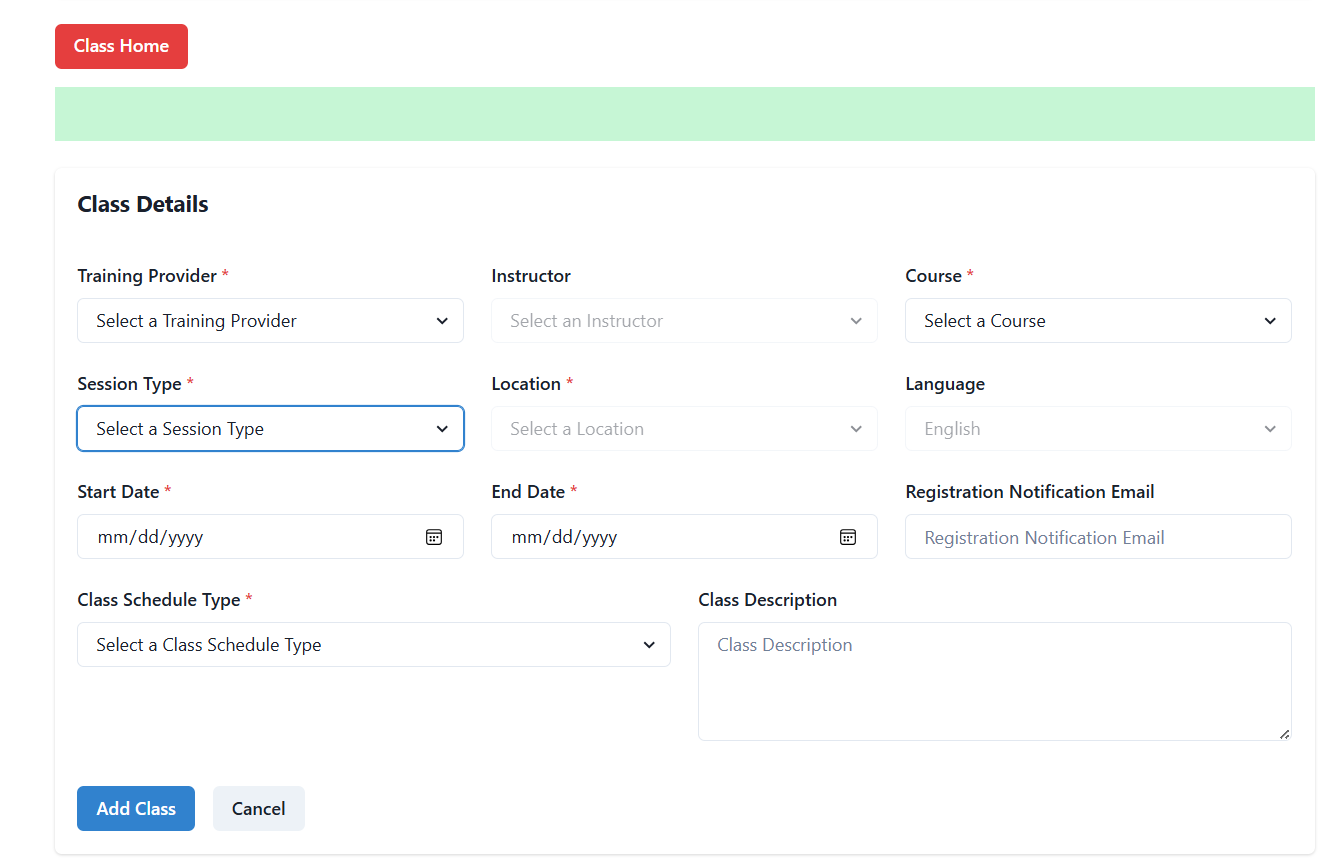This screenshot has width=1340, height=860.
Task: Open the Language dropdown showing English
Action: coord(1097,429)
